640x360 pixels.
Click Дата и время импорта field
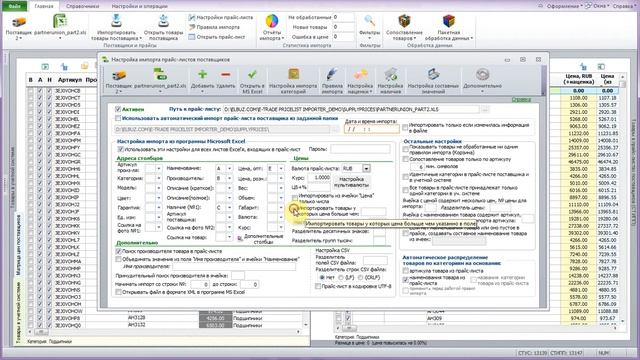point(372,129)
